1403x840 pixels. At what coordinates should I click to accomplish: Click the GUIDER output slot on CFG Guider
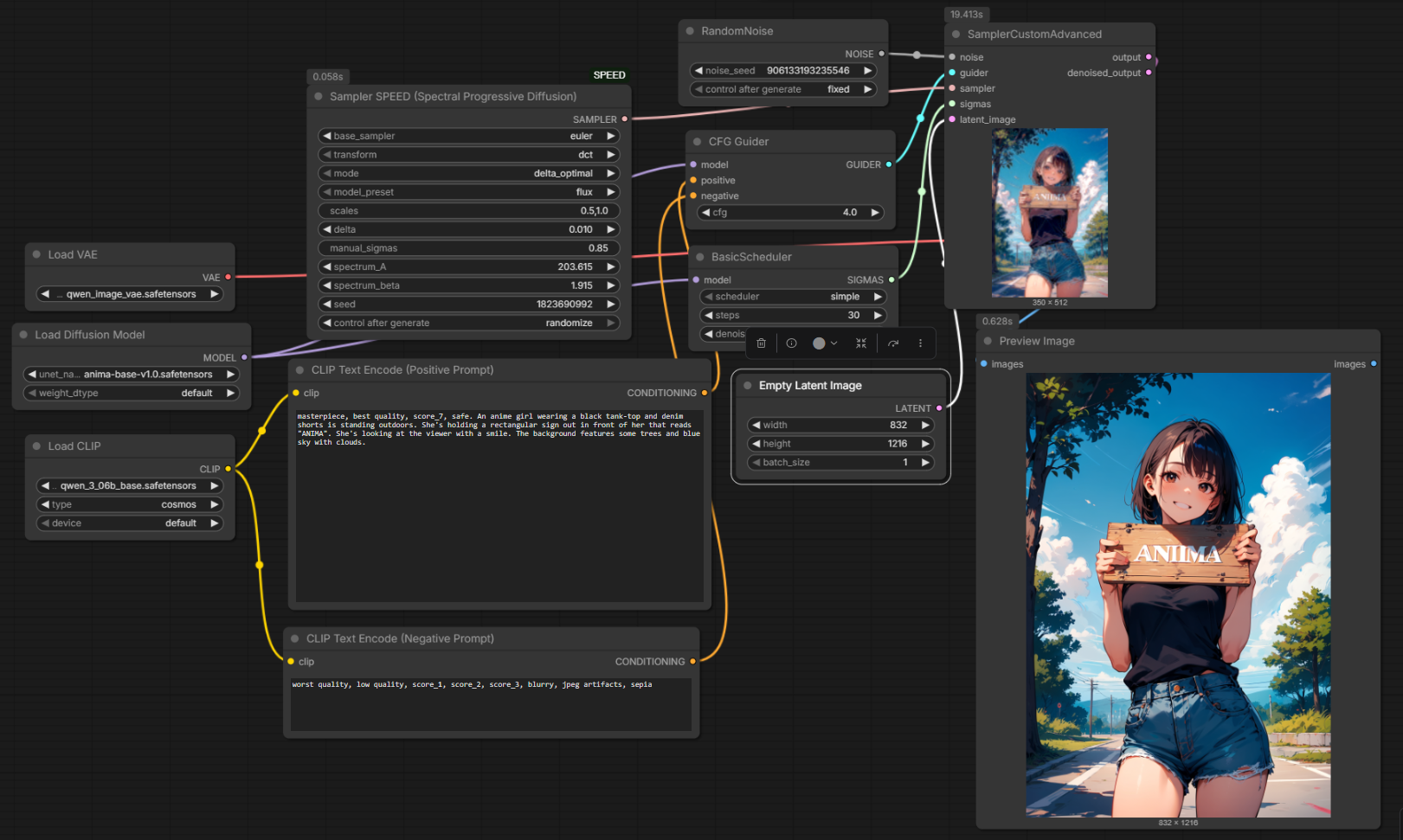[x=889, y=164]
